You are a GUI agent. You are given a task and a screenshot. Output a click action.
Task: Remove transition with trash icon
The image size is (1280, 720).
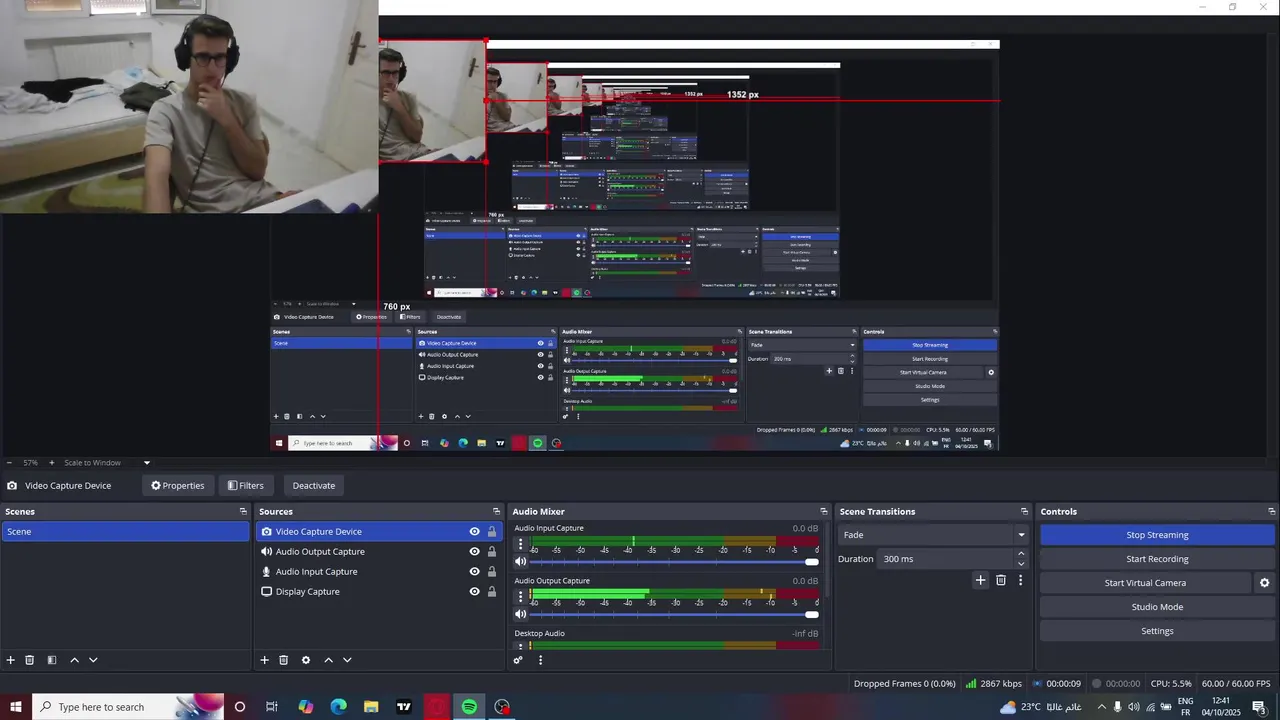(x=1001, y=580)
